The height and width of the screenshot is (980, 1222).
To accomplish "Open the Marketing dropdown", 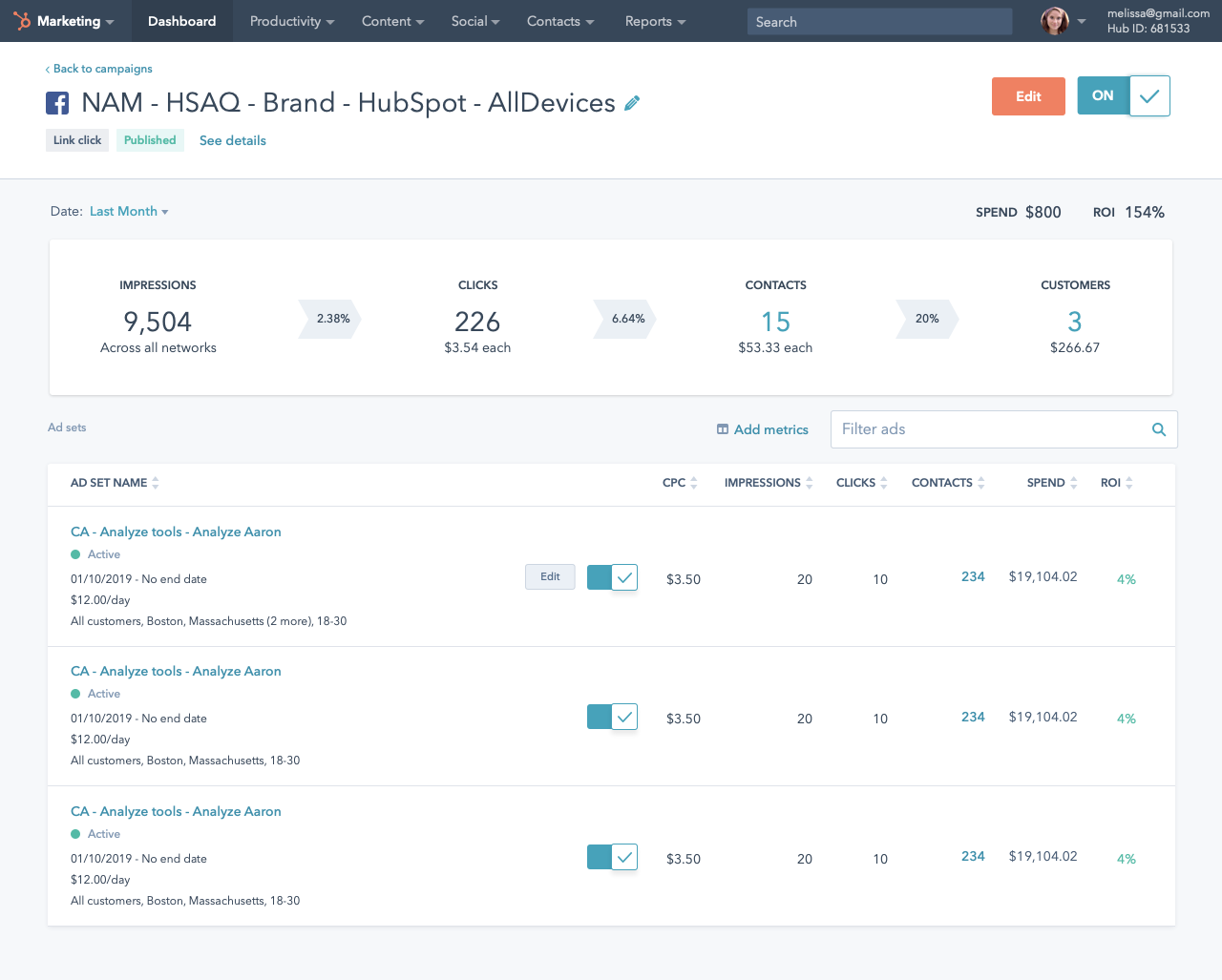I will (75, 21).
